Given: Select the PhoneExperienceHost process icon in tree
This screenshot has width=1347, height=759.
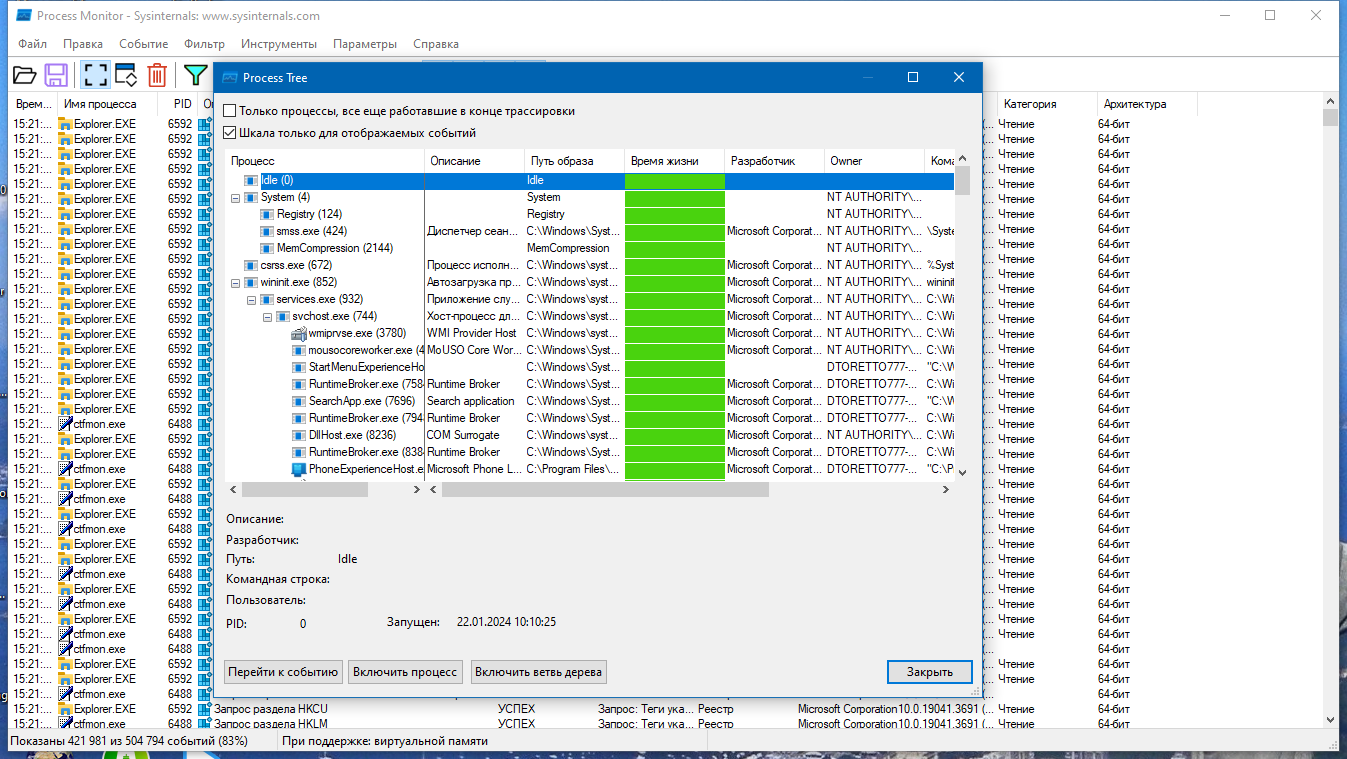Looking at the screenshot, I should [x=299, y=469].
